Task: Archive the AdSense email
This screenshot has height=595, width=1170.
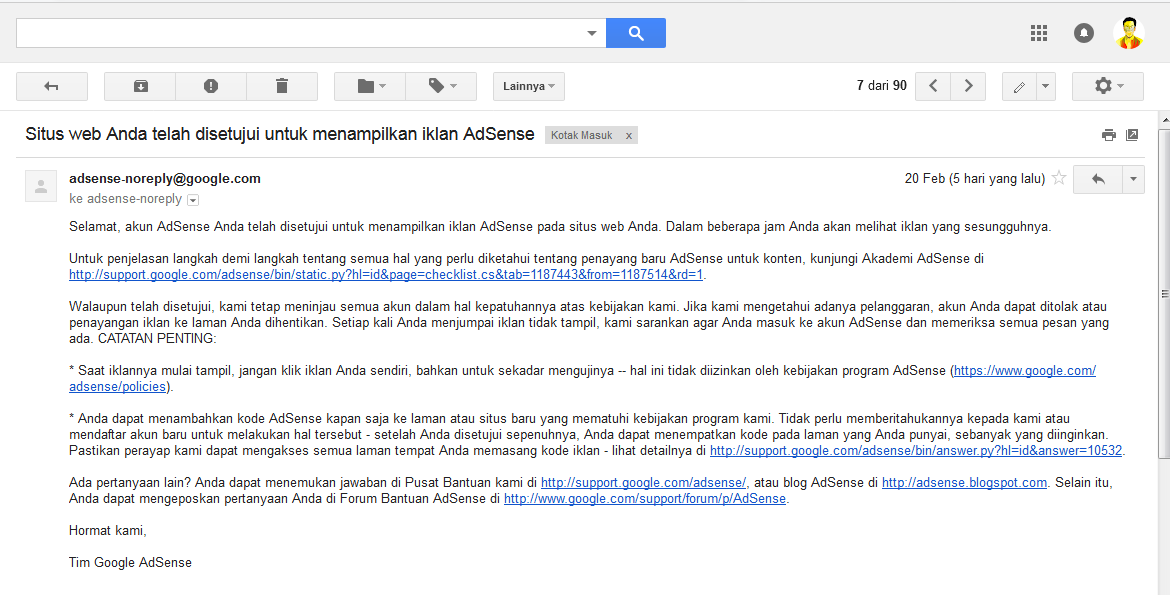Action: coord(139,86)
